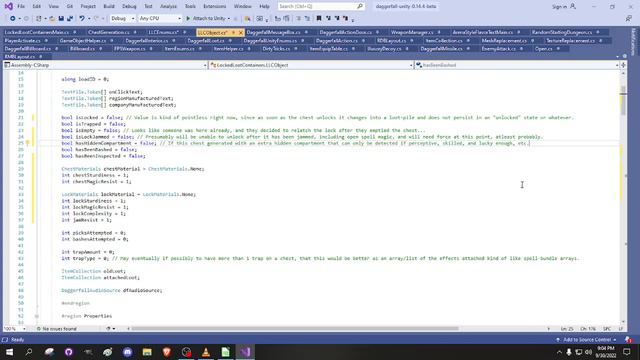Open the Windows Action Center notifications
Viewport: 640px width, 360px height.
(x=627, y=352)
